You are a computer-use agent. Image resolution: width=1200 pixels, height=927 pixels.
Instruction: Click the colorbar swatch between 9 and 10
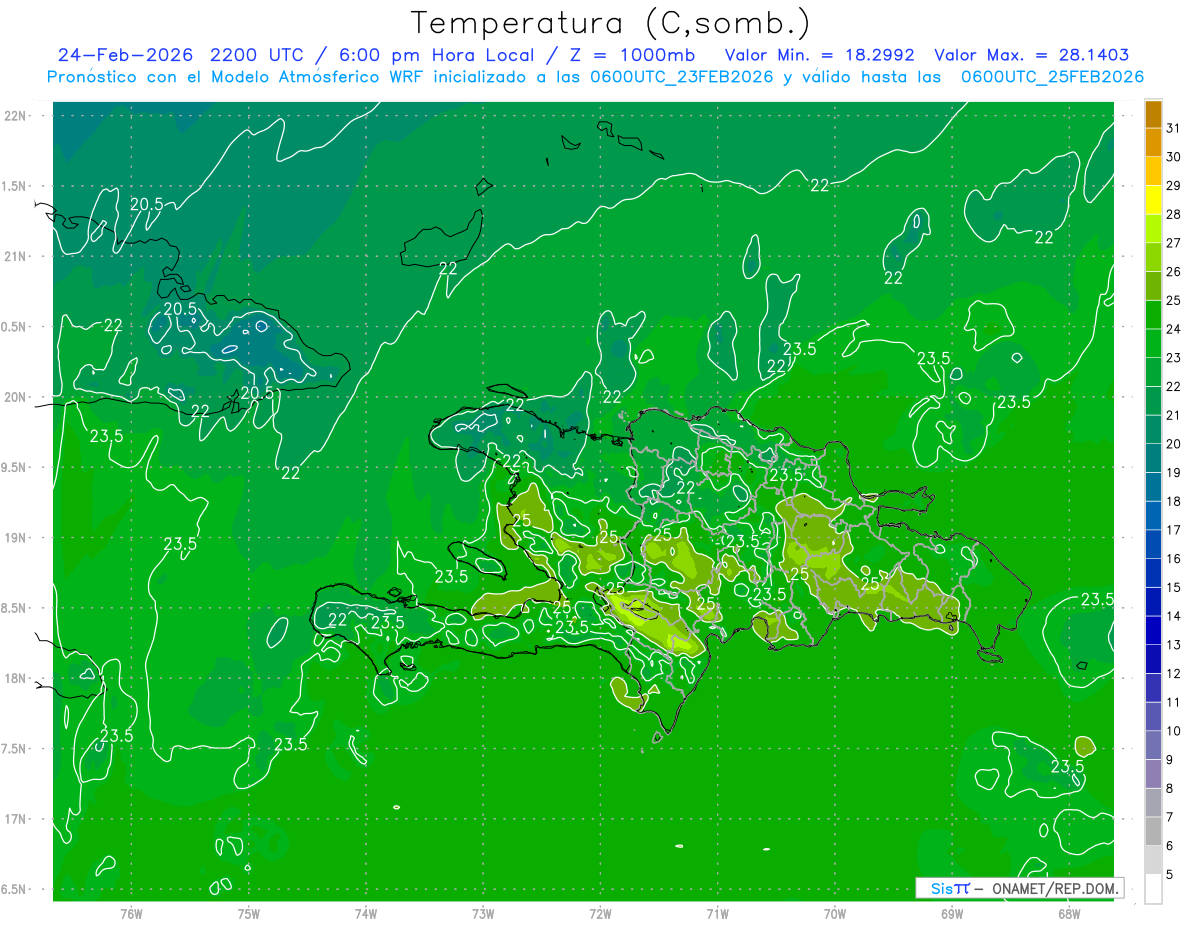[1153, 745]
